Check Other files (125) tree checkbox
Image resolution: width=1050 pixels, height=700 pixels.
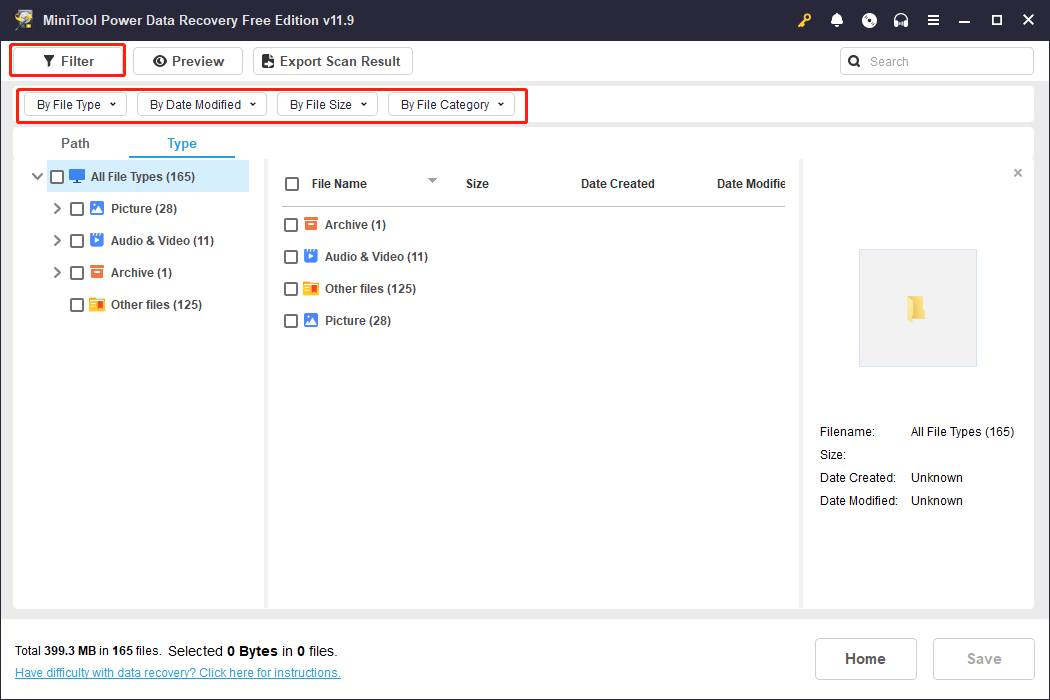77,305
